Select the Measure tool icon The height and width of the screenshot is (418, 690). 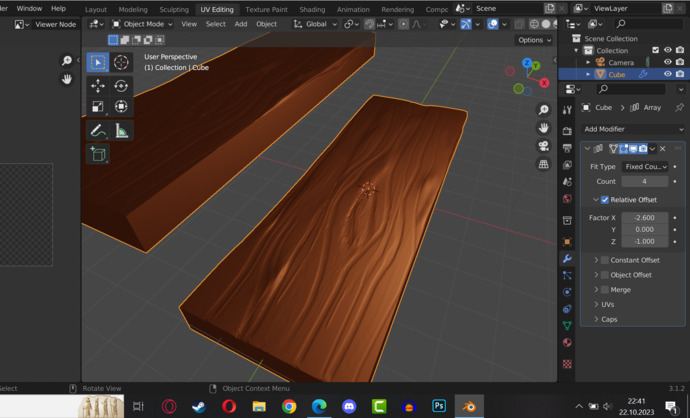point(121,131)
